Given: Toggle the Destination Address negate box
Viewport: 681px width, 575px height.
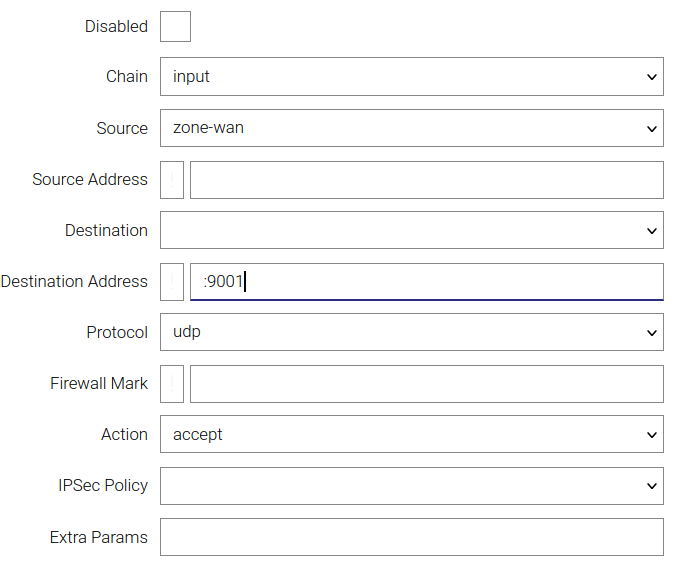Looking at the screenshot, I should coord(172,282).
